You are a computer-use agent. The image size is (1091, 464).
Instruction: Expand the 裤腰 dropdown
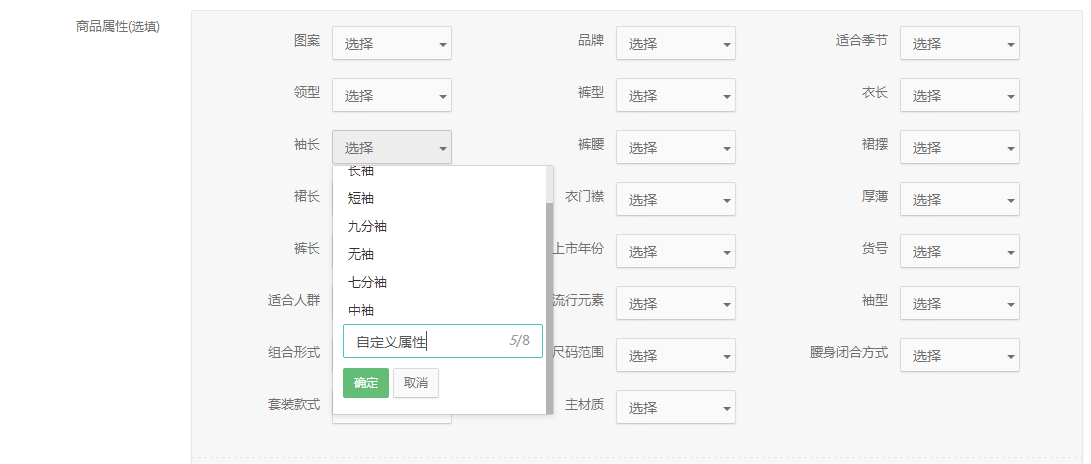(x=675, y=147)
